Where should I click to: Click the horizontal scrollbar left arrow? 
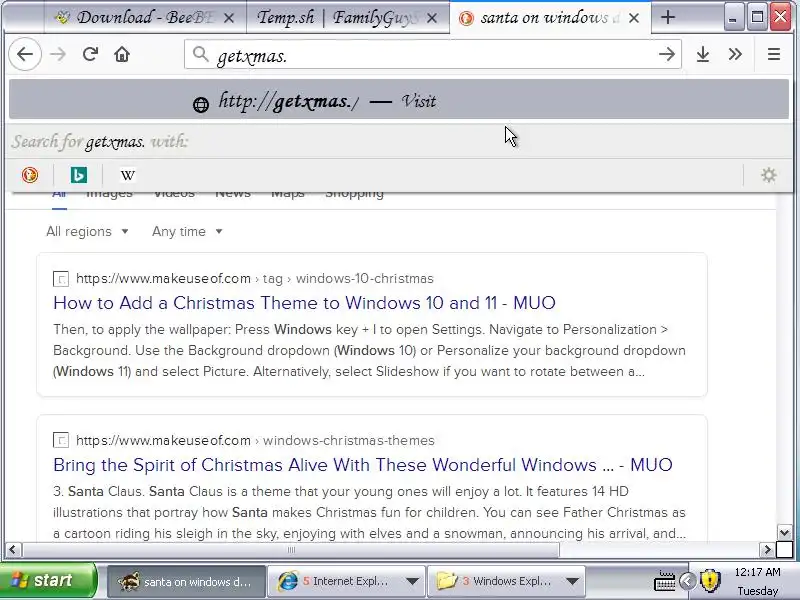tap(13, 549)
